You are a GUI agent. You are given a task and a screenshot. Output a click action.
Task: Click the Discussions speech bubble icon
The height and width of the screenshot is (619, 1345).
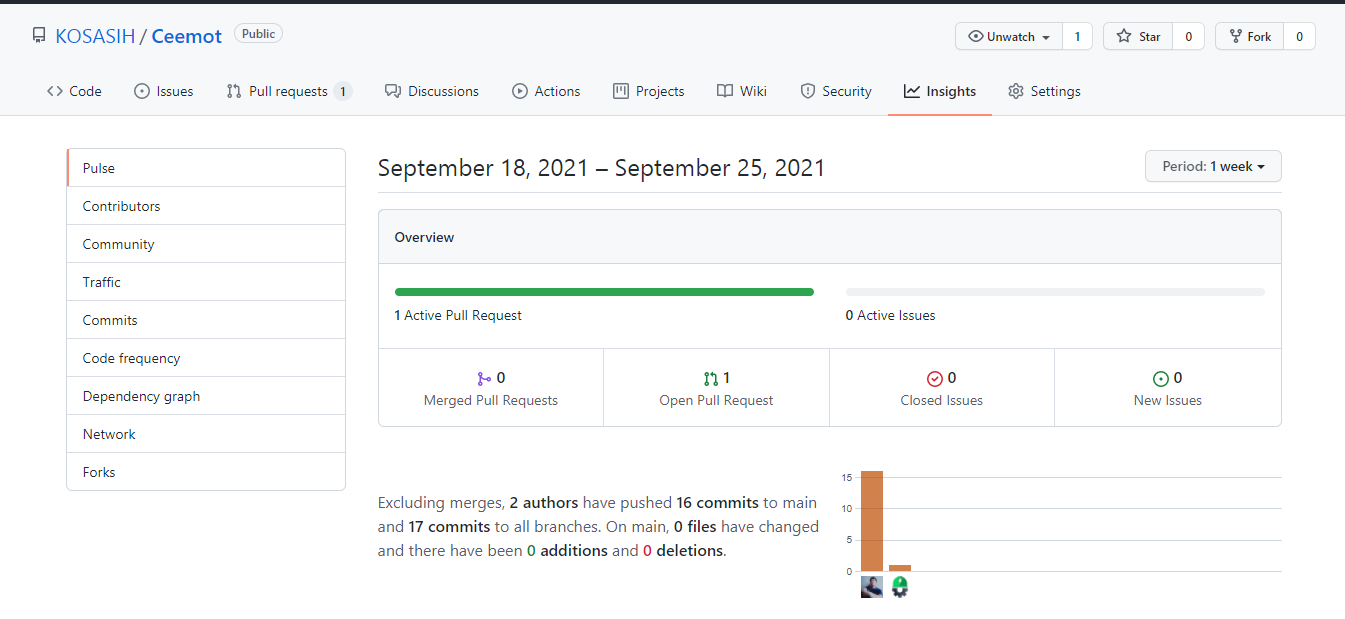pyautogui.click(x=393, y=91)
